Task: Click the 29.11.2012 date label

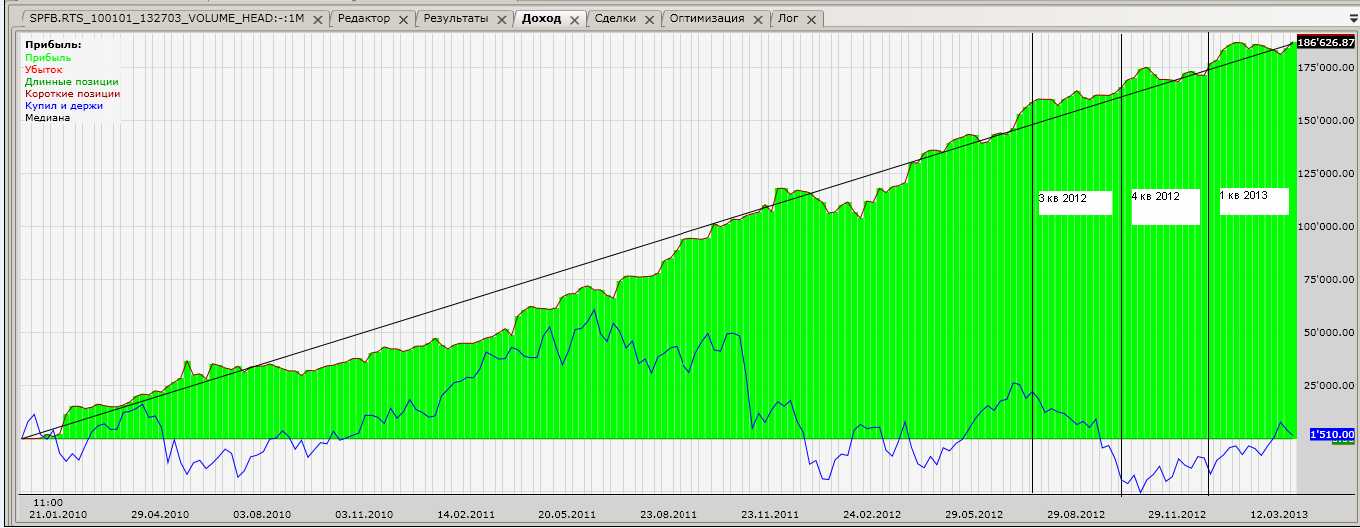Action: [1177, 515]
